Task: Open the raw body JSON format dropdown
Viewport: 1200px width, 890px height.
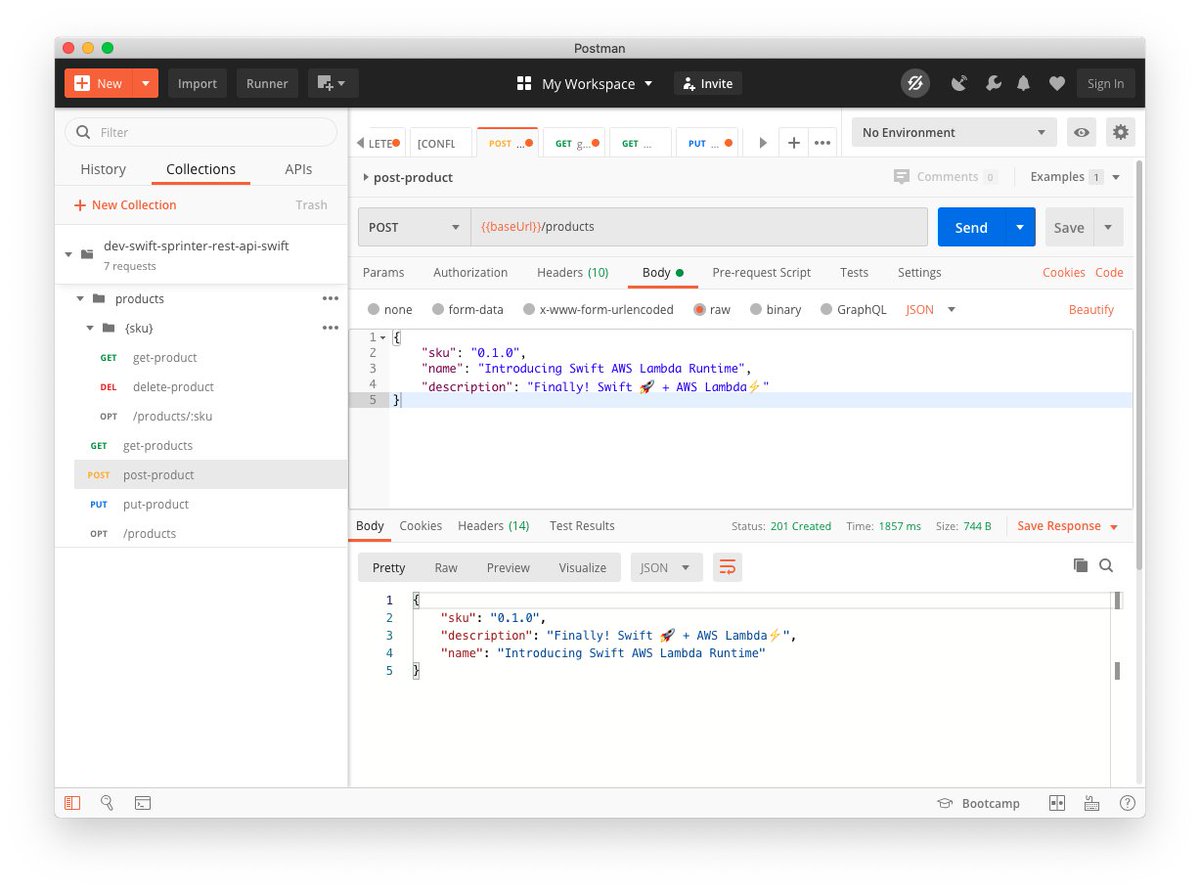Action: [931, 309]
